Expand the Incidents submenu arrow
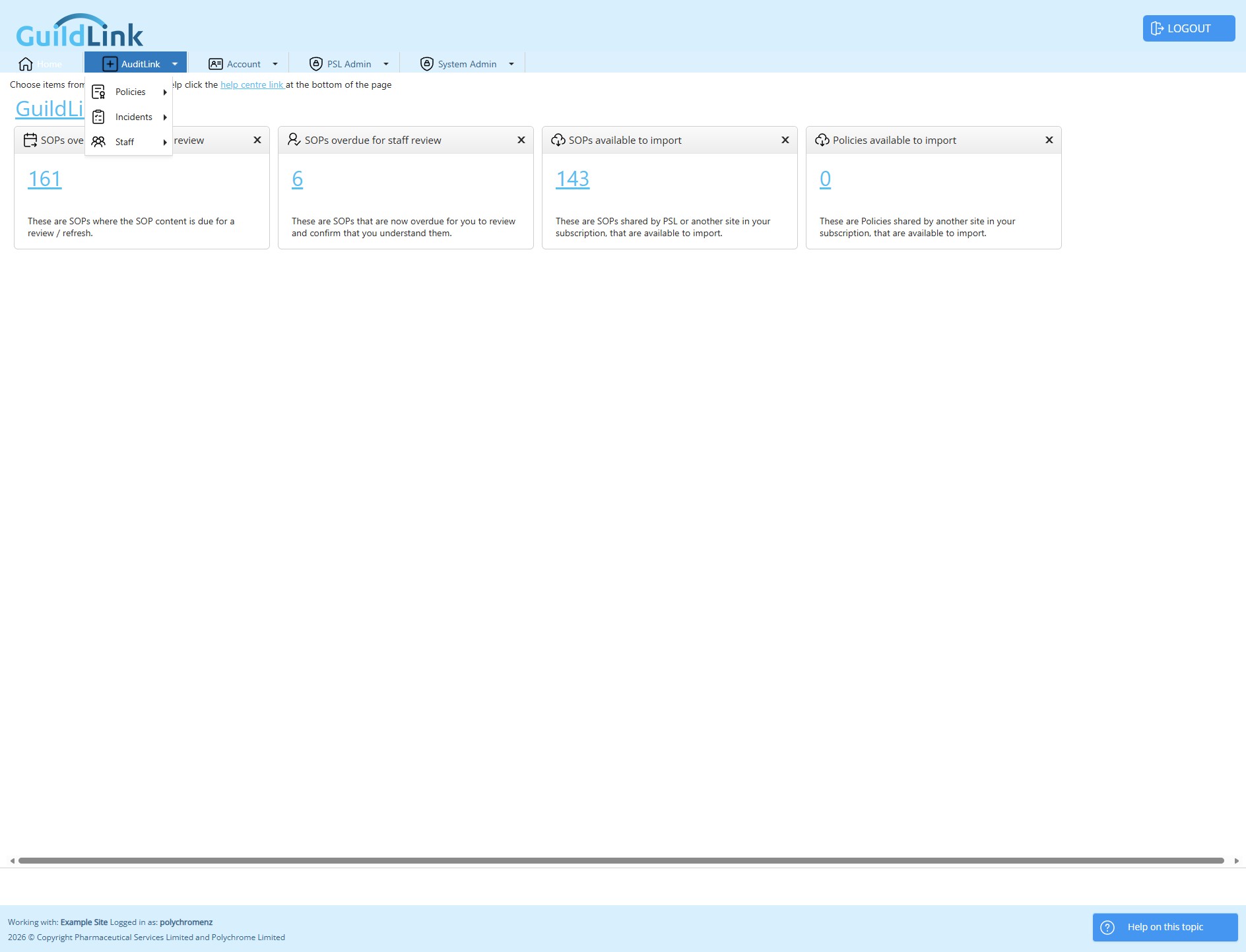1246x952 pixels. (165, 117)
